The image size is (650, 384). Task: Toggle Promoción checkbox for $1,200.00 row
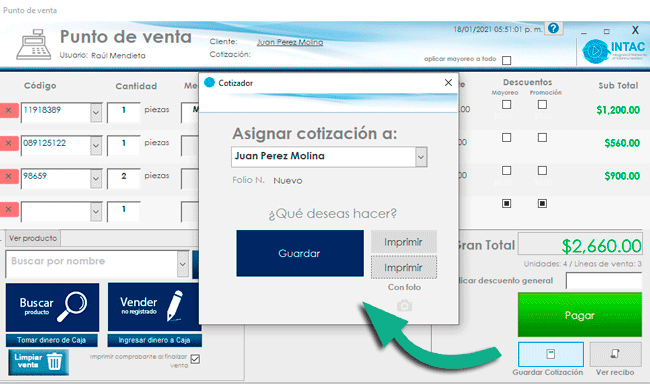pyautogui.click(x=542, y=105)
